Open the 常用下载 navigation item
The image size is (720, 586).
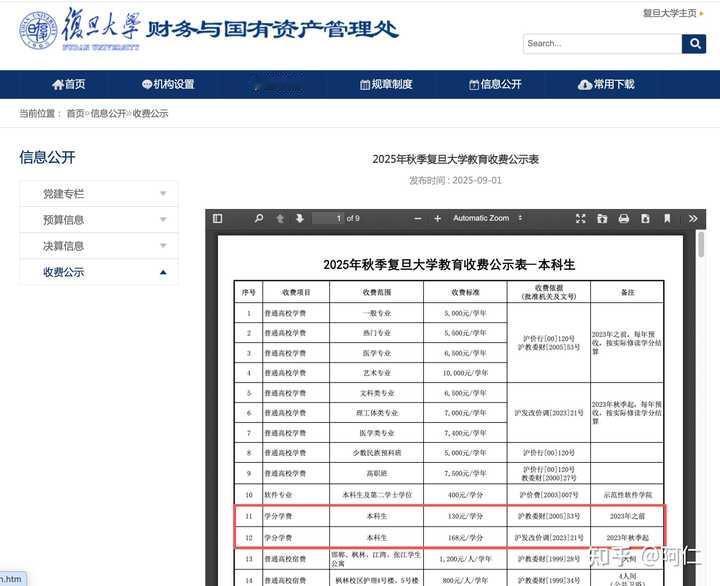click(606, 85)
